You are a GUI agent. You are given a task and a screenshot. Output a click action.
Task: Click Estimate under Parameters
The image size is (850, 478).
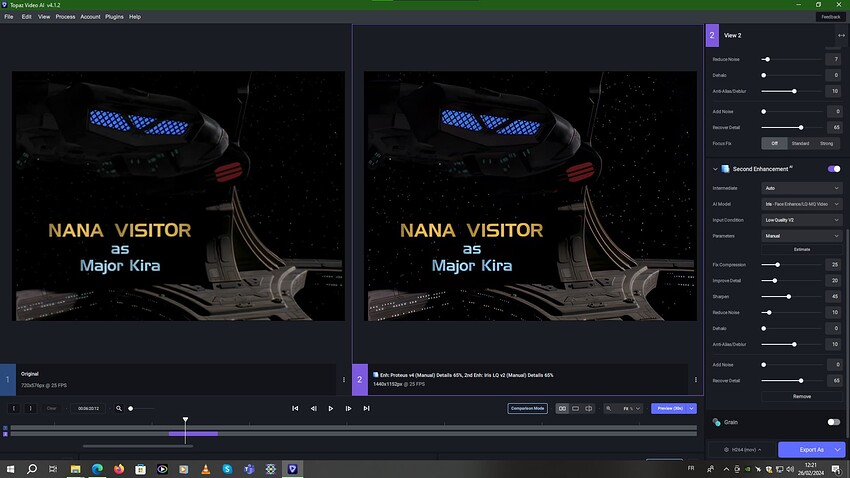[802, 249]
